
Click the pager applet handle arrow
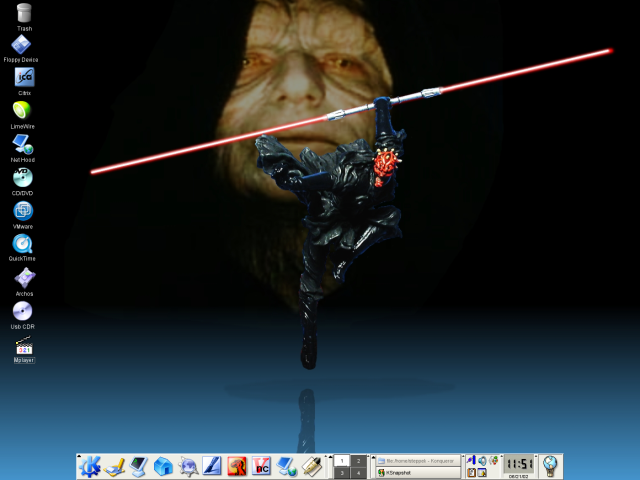tap(330, 457)
